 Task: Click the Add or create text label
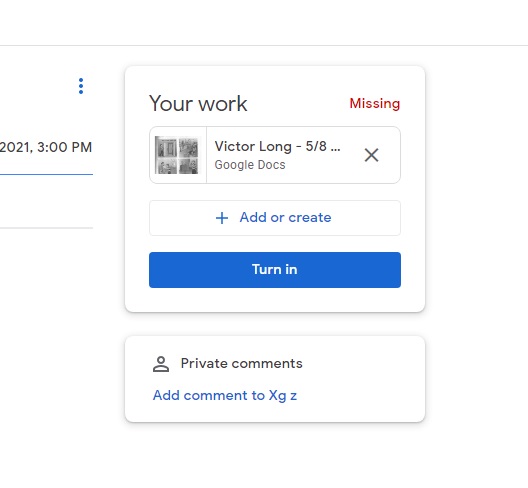point(286,218)
